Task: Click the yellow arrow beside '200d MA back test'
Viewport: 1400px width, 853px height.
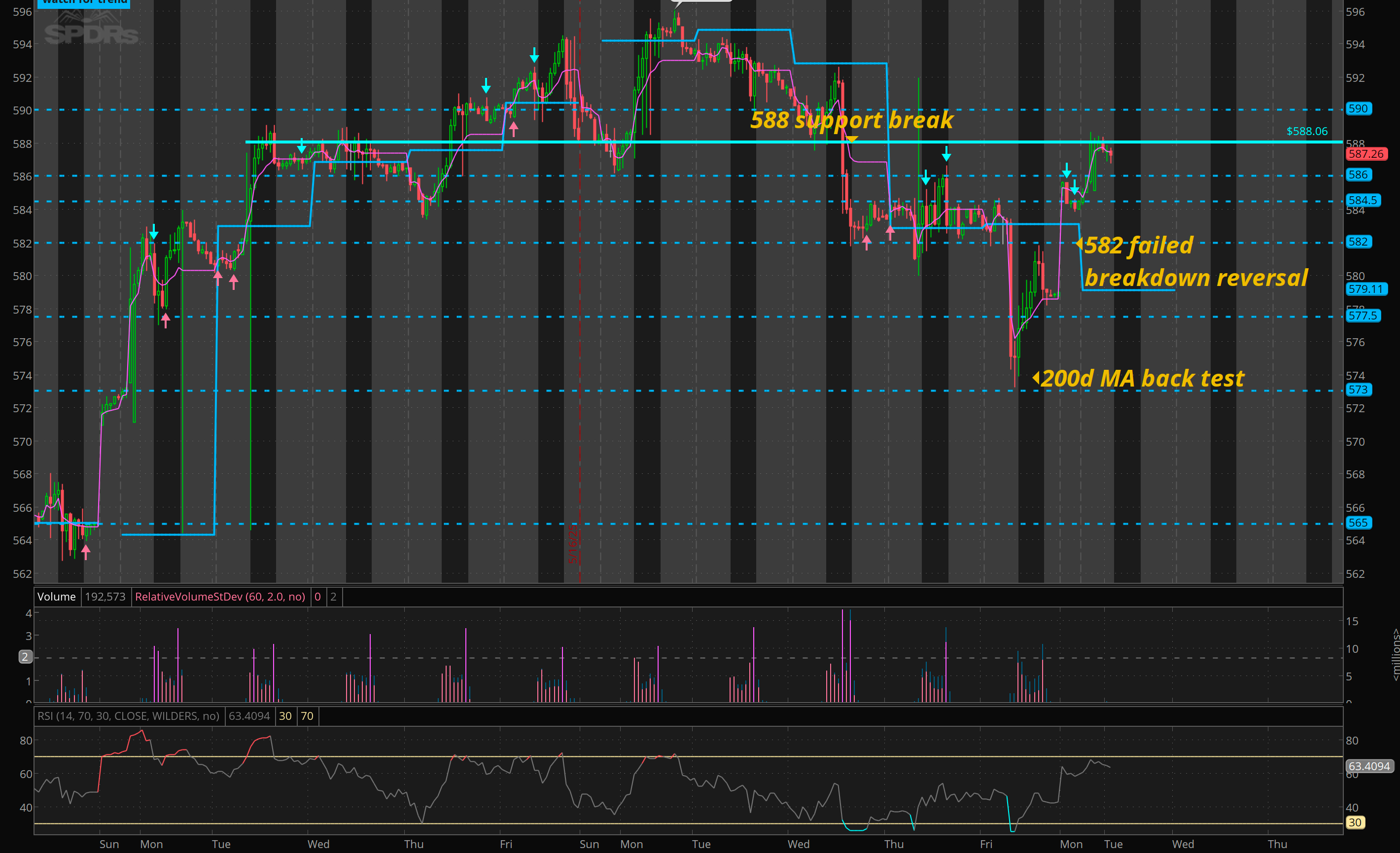Action: [1036, 378]
